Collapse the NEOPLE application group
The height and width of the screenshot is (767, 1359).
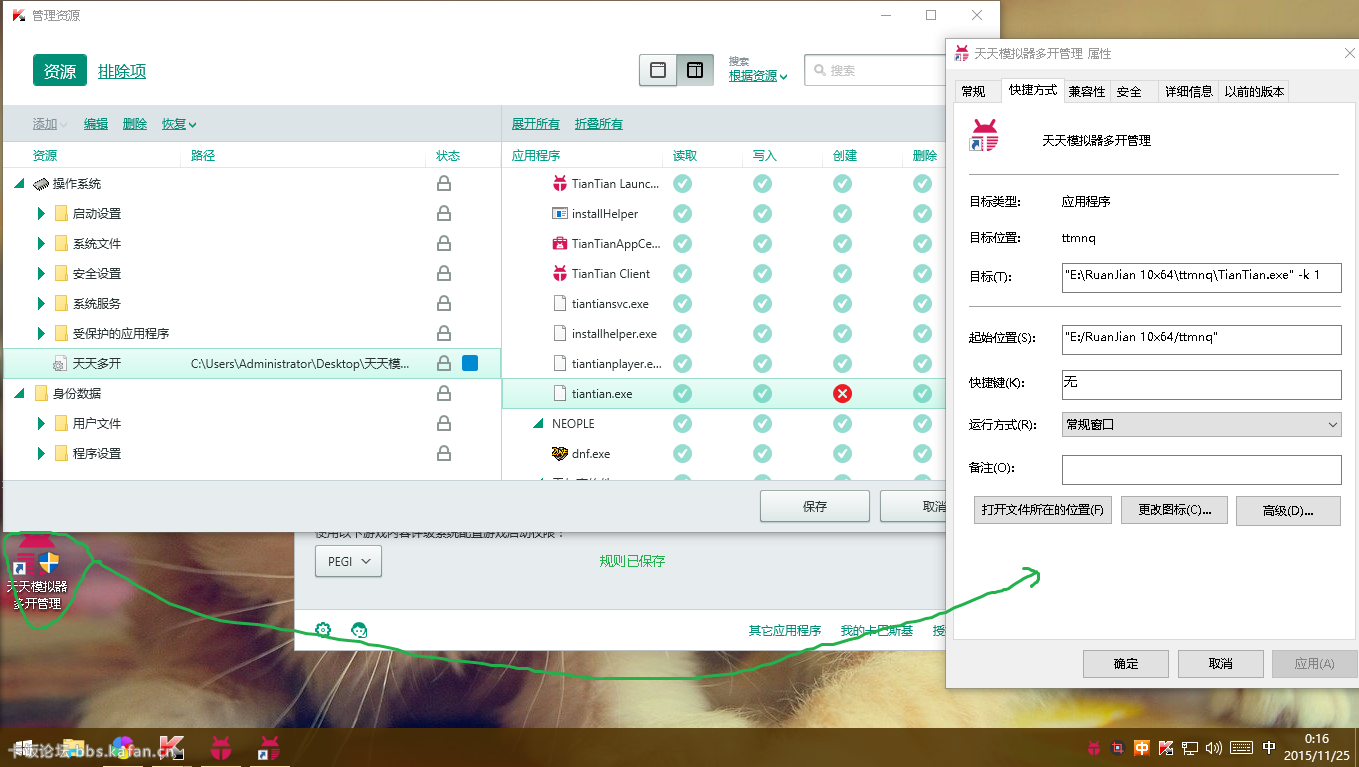(x=539, y=424)
